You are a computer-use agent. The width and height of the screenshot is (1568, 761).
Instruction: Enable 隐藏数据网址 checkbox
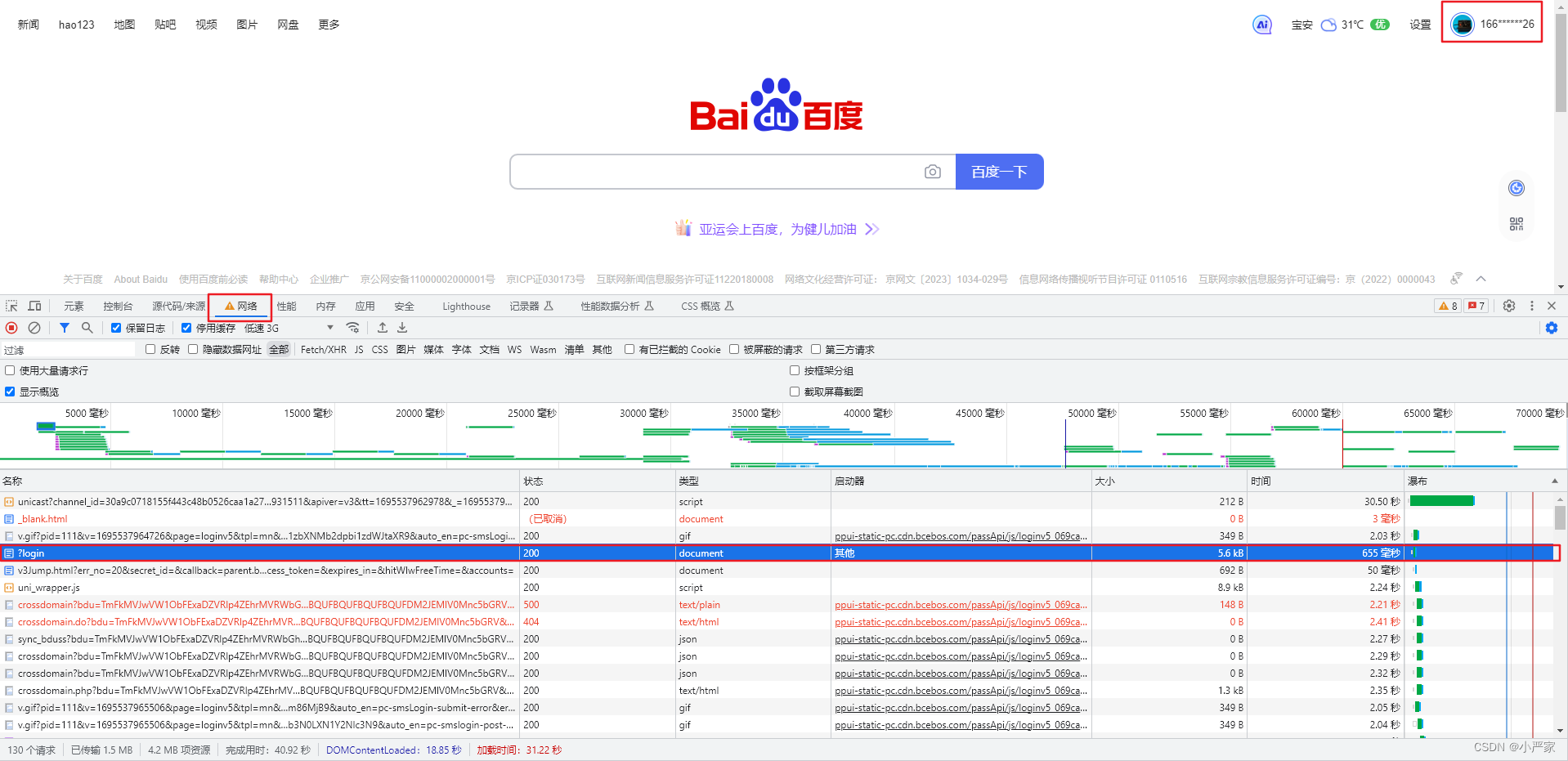point(193,349)
